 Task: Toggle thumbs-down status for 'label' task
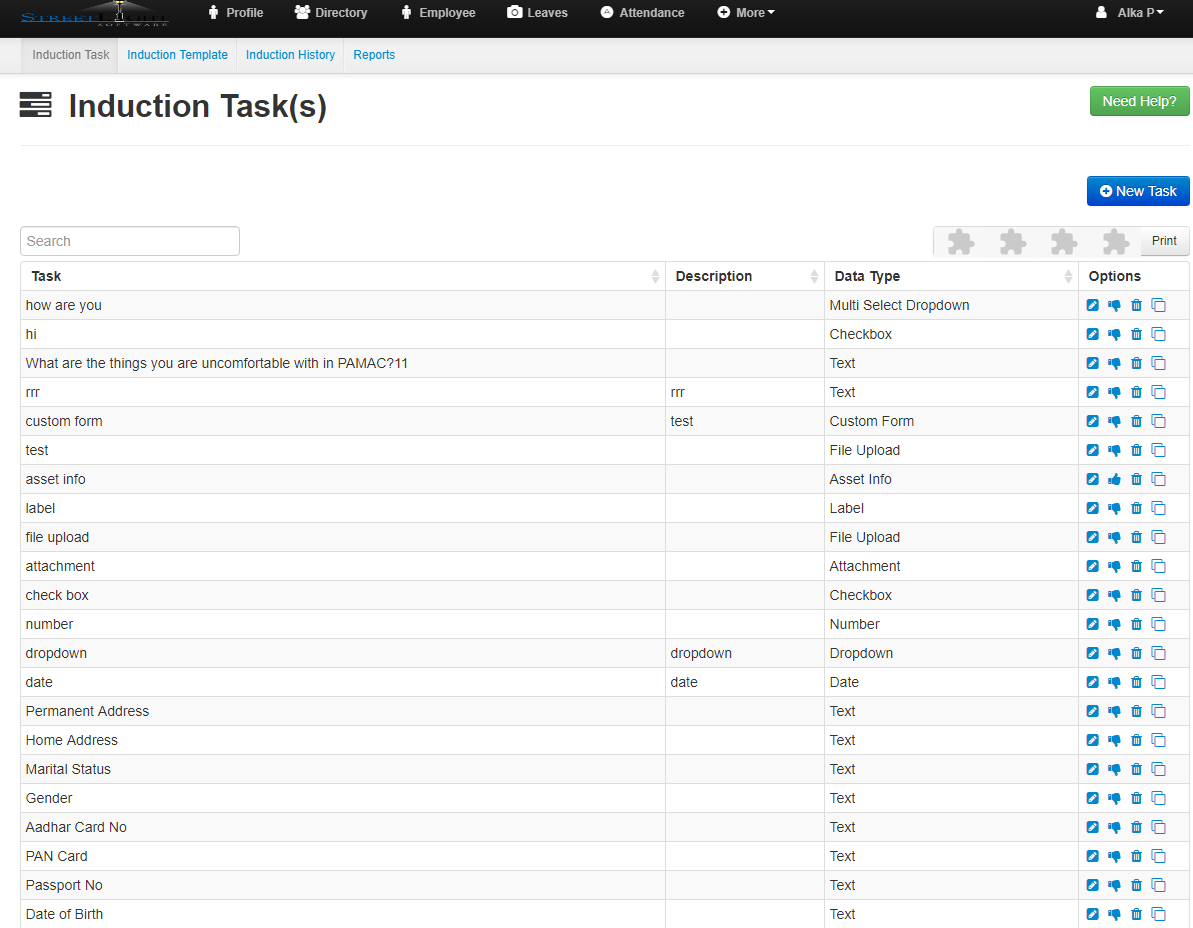[1114, 508]
